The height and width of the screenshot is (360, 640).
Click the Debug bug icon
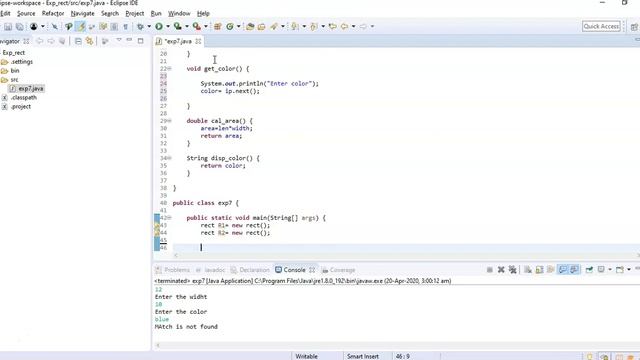(140, 27)
